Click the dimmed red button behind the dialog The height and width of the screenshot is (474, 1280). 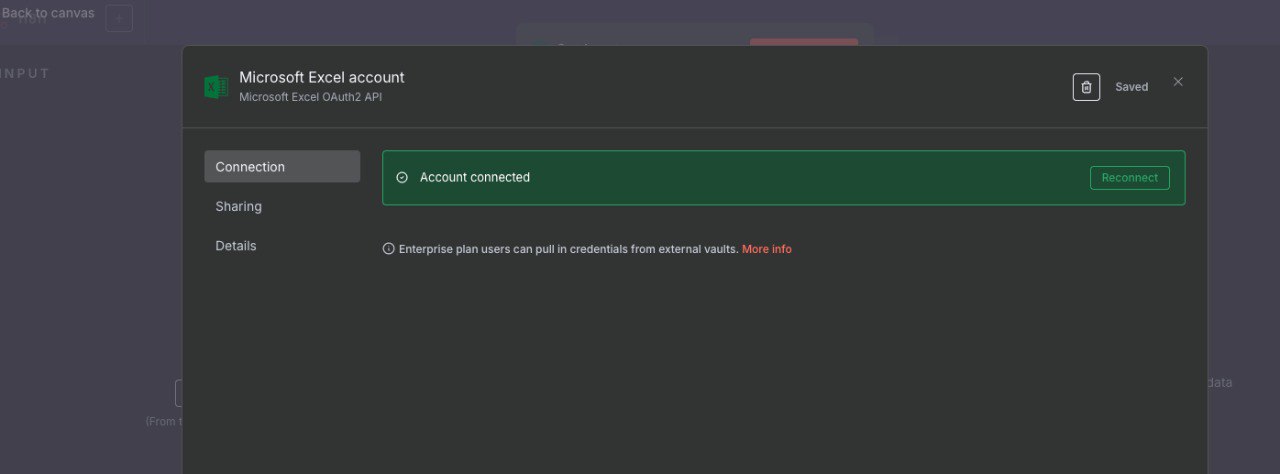pyautogui.click(x=804, y=42)
